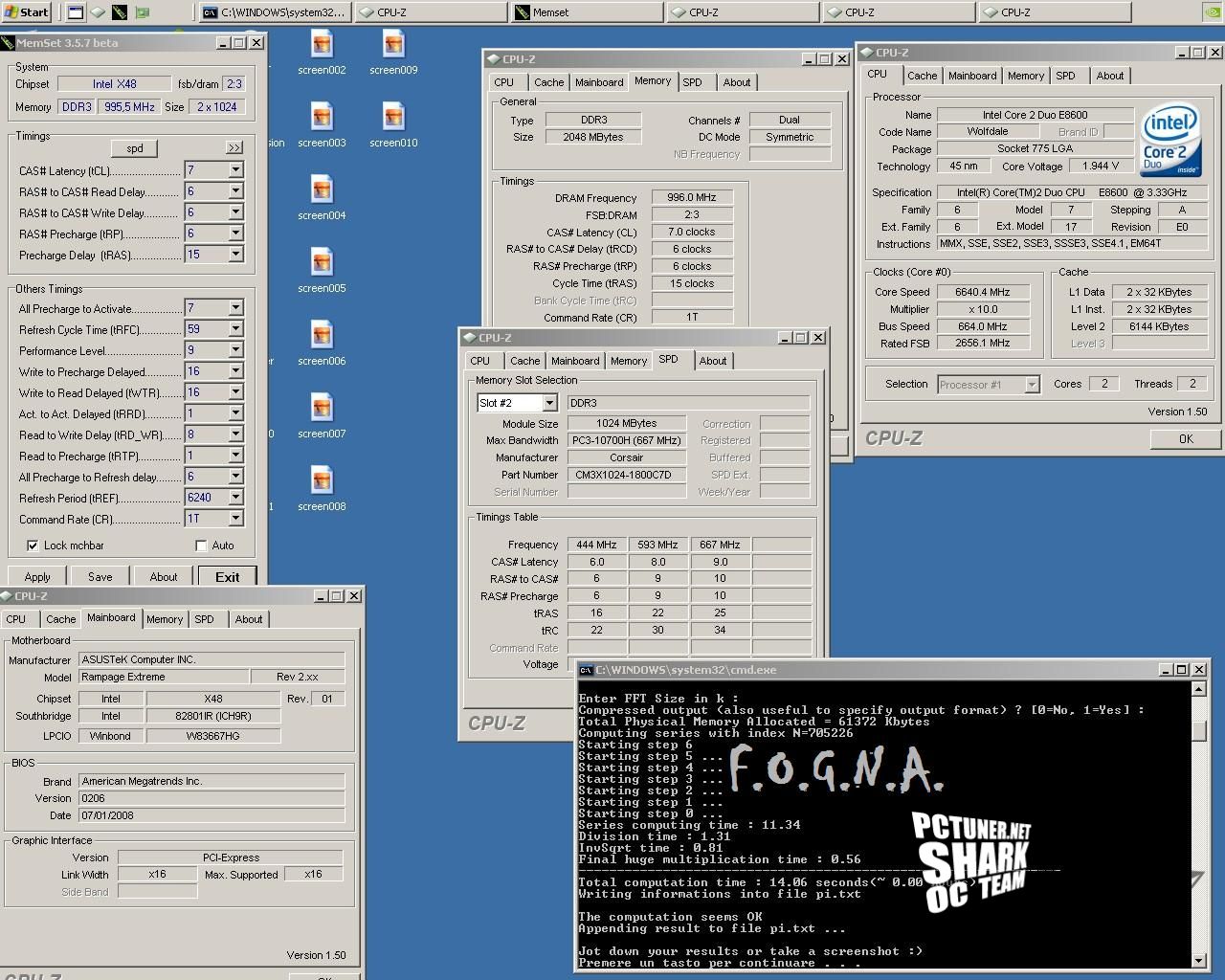The image size is (1225, 980).
Task: Click the Quick Launch show desktop icon
Action: click(75, 12)
